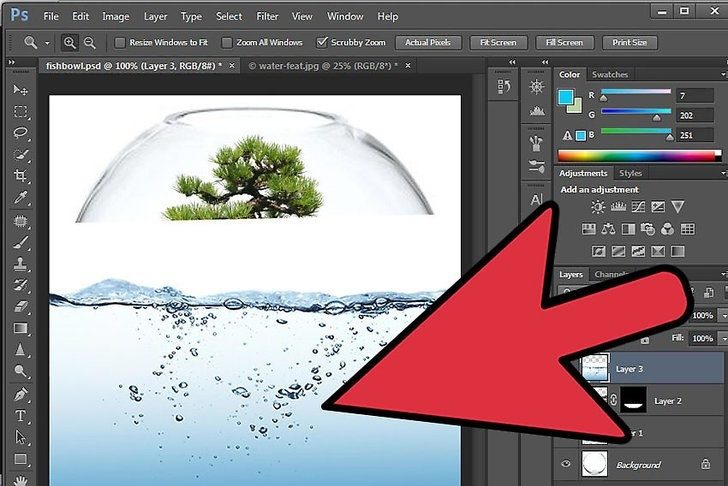Viewport: 728px width, 486px height.
Task: Click the zoom out magnifier icon
Action: point(90,43)
